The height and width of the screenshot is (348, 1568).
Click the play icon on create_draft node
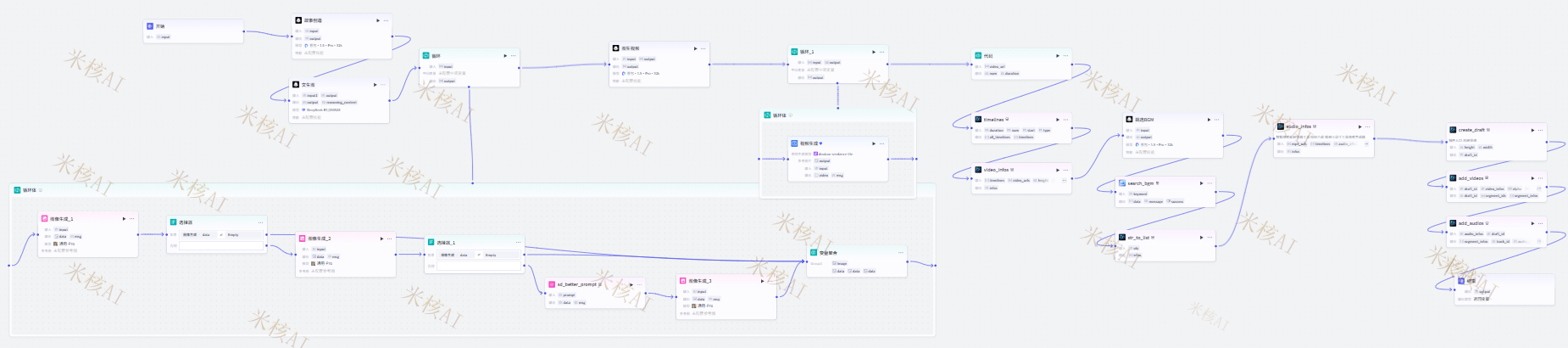[1532, 130]
